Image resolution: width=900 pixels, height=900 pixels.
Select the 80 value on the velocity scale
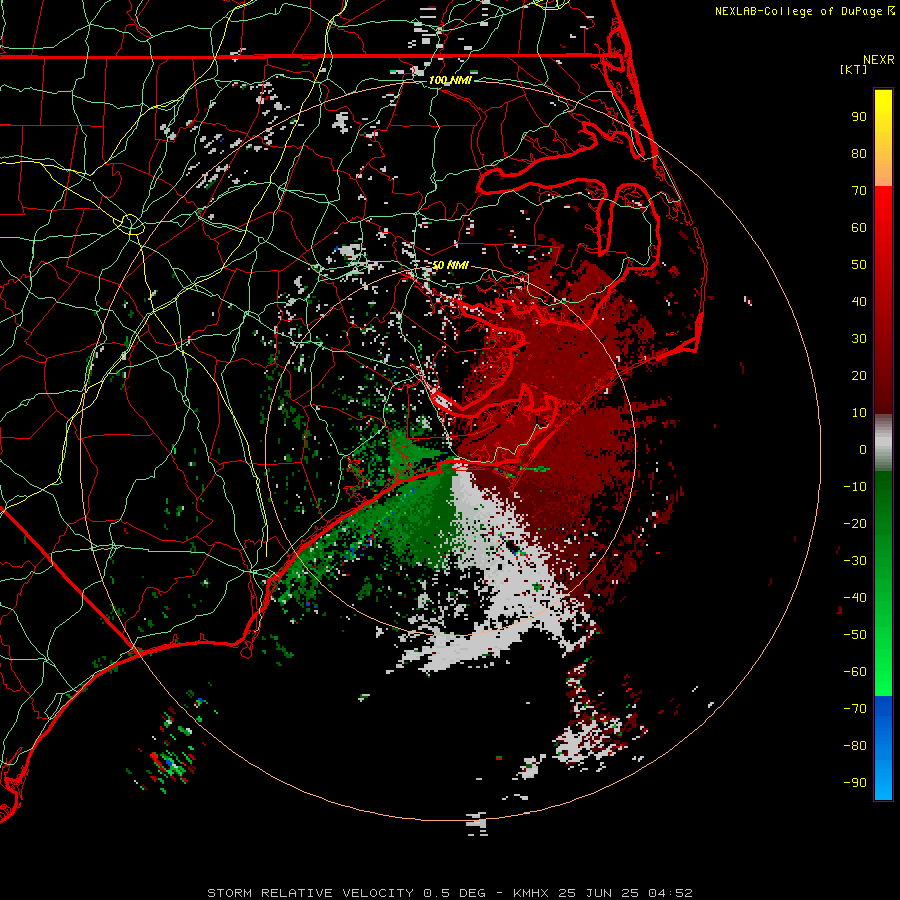(859, 153)
